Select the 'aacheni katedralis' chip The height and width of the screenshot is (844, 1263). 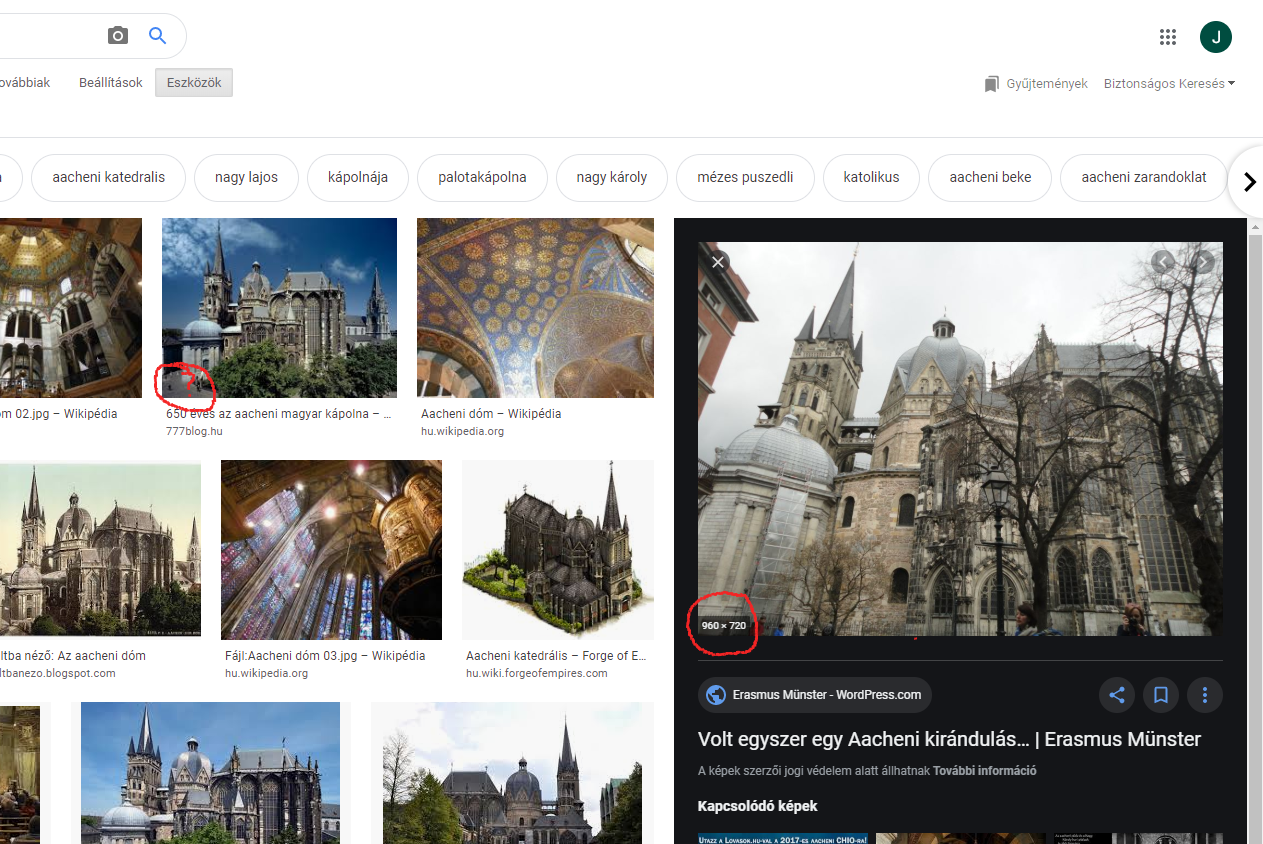108,178
